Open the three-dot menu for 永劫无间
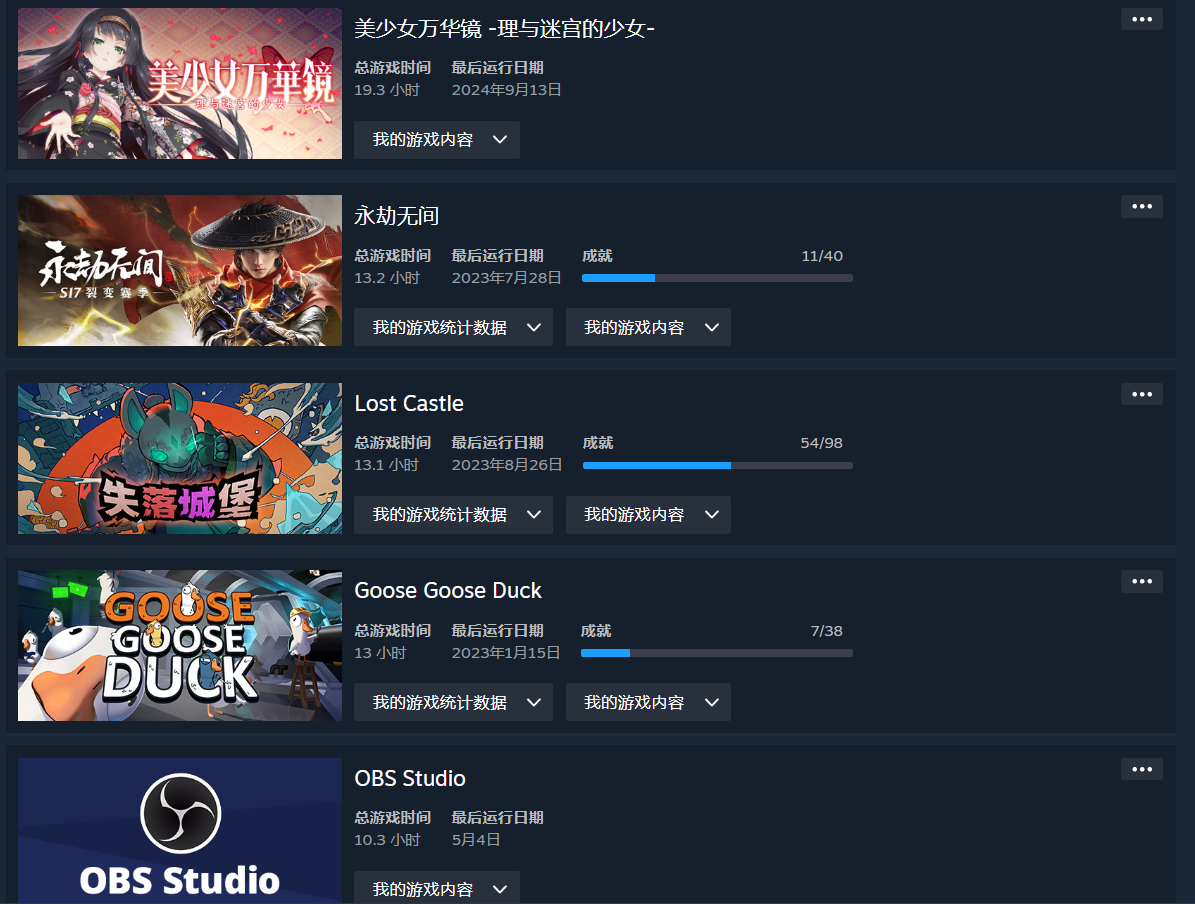 (x=1141, y=207)
